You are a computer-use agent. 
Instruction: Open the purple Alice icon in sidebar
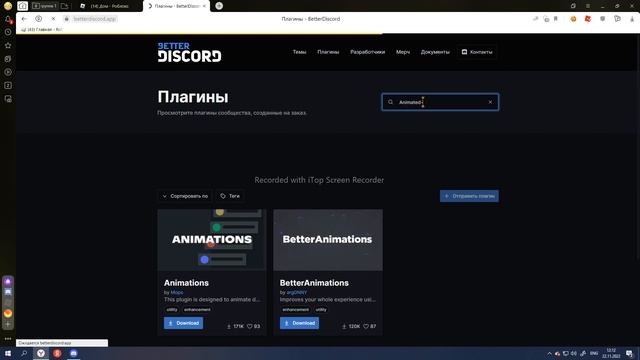click(x=8, y=281)
